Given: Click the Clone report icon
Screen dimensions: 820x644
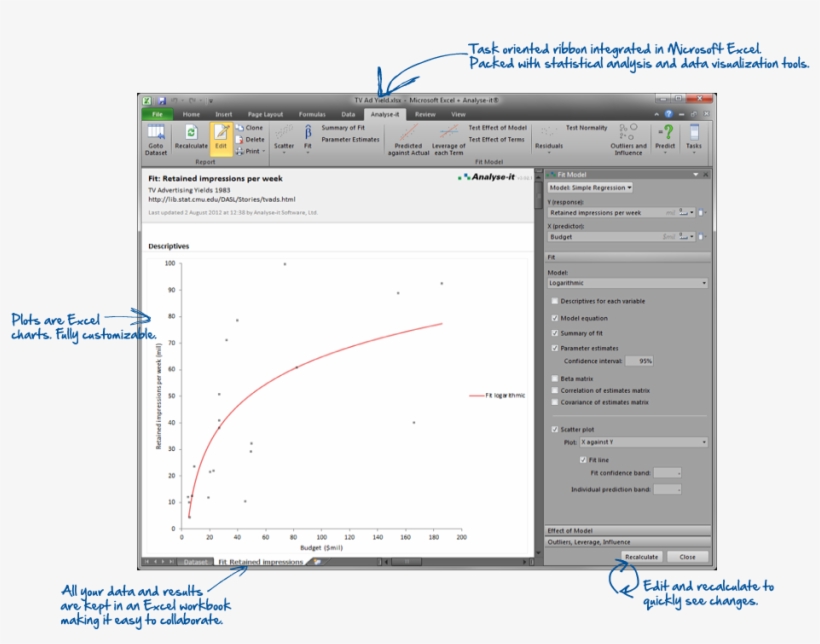Looking at the screenshot, I should tap(250, 128).
